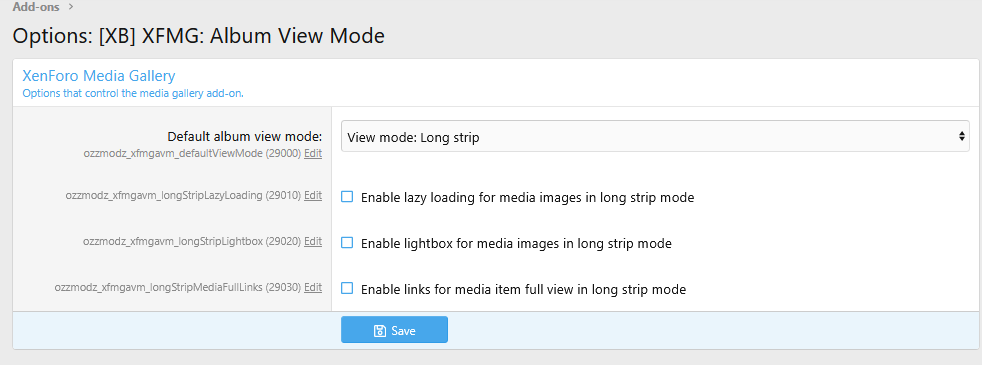
Task: Click the Options: [XB] XFMG page title
Action: pos(199,36)
